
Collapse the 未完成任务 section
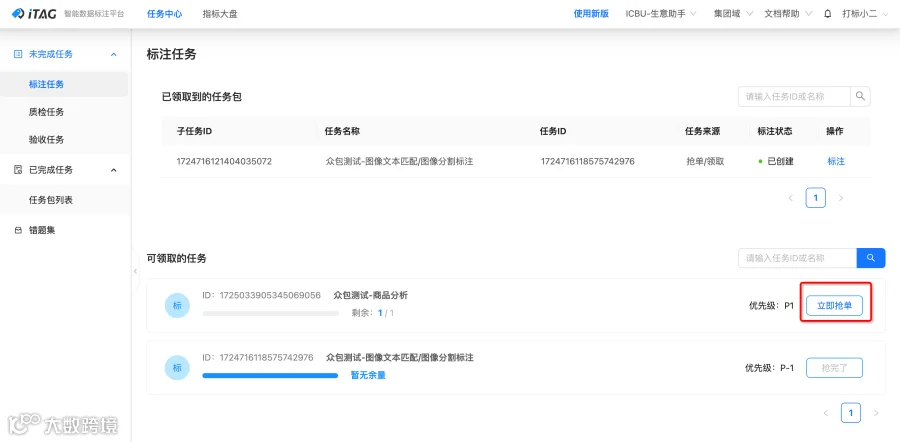point(114,54)
